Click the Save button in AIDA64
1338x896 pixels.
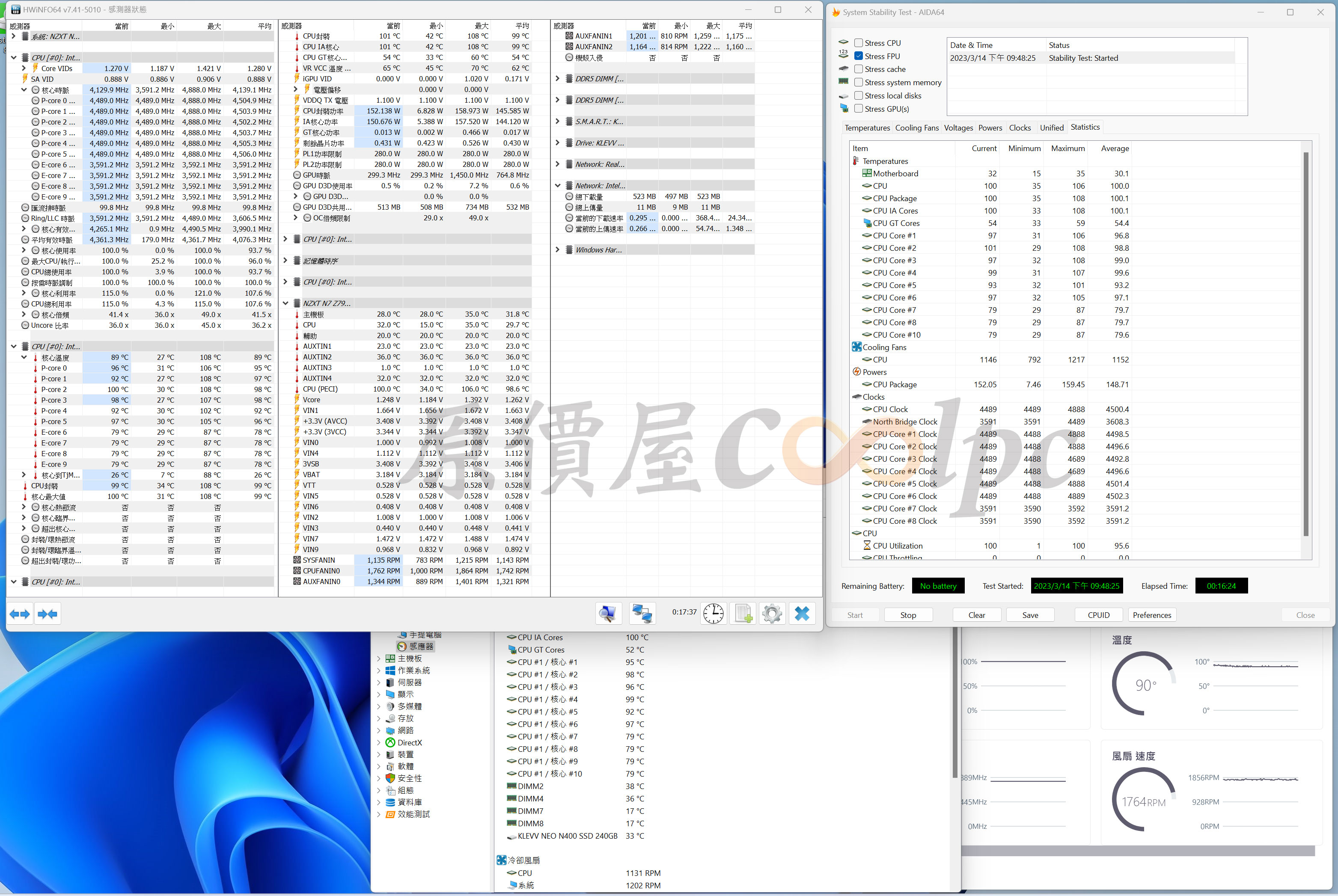[1031, 615]
